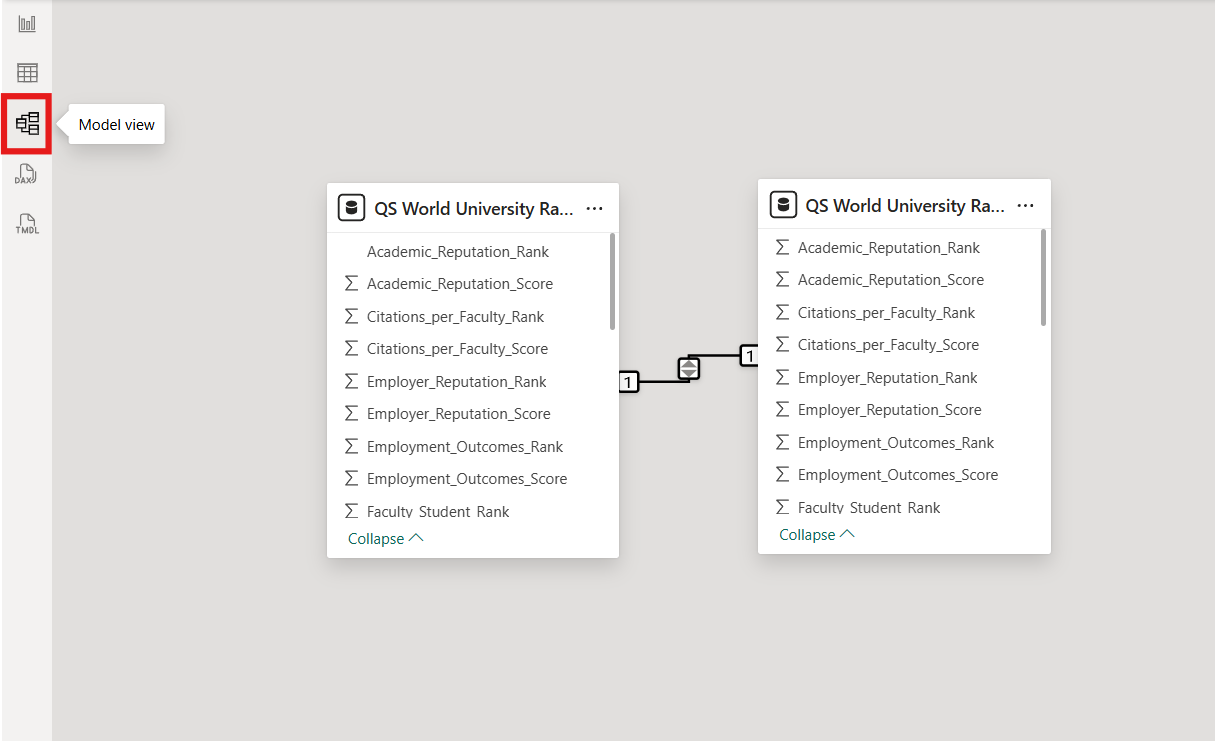Open the Table view

(x=25, y=72)
